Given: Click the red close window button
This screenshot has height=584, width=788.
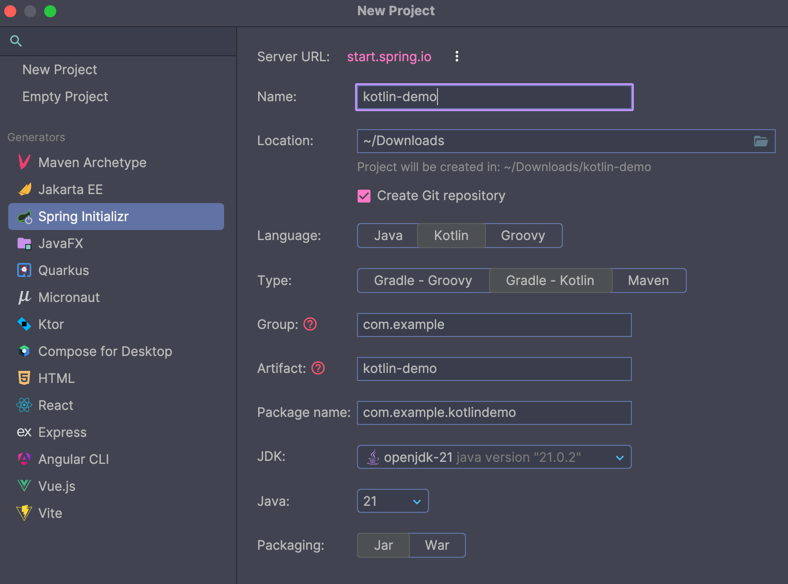Looking at the screenshot, I should pyautogui.click(x=10, y=11).
